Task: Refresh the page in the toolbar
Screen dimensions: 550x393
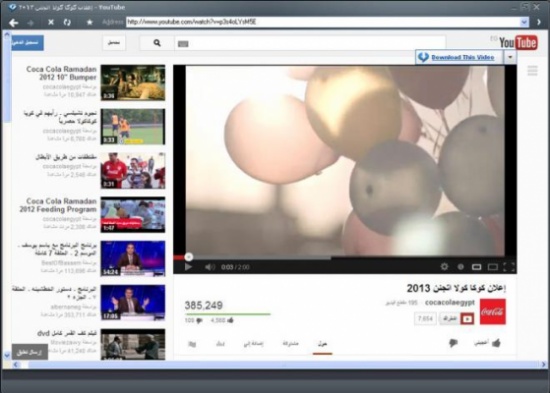Action: [67, 22]
